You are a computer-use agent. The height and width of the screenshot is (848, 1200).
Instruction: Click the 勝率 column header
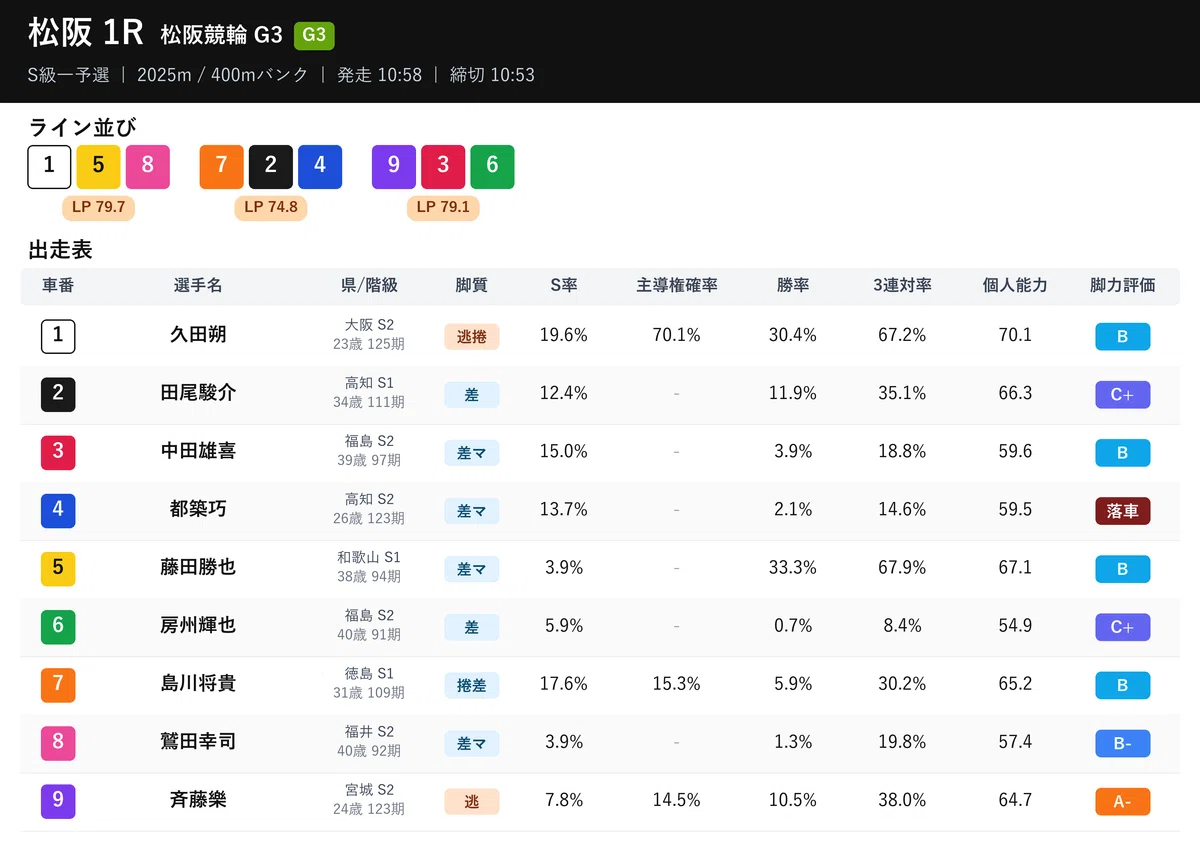(793, 285)
